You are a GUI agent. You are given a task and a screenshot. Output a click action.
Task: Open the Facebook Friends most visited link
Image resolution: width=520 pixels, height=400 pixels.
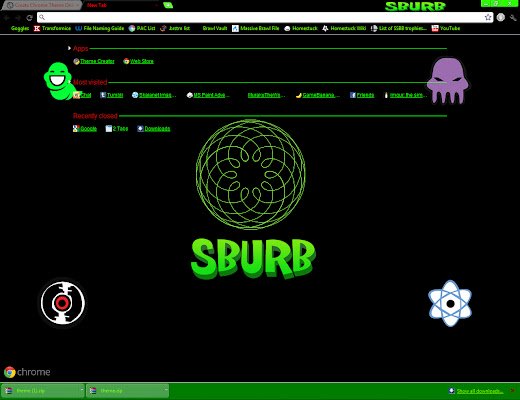click(x=362, y=95)
